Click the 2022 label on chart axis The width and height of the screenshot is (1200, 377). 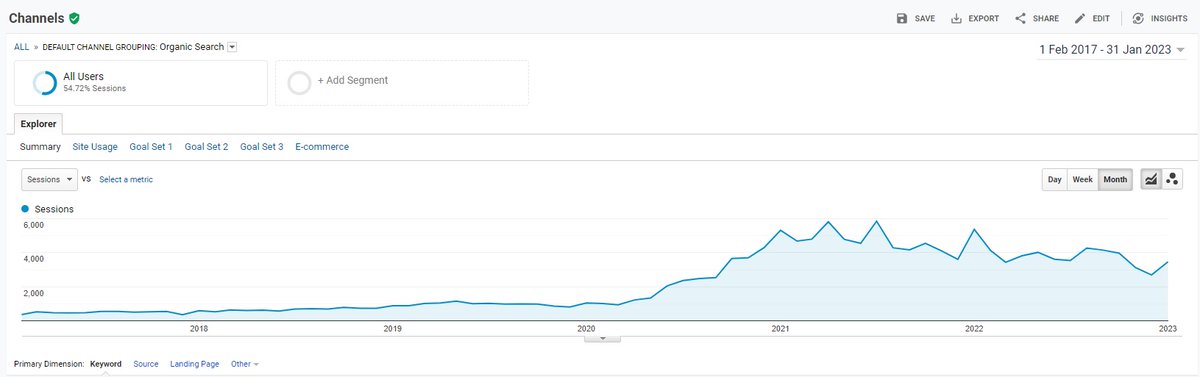pos(974,328)
